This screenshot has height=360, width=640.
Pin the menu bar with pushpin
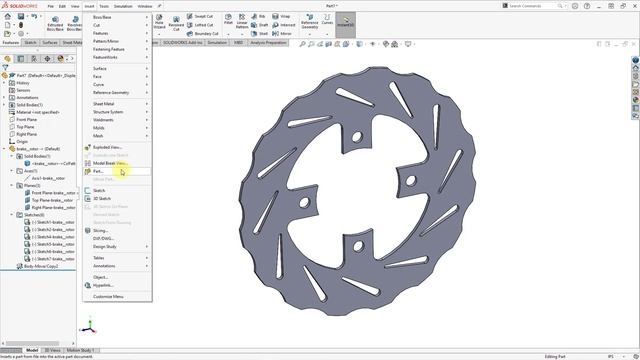(159, 6)
